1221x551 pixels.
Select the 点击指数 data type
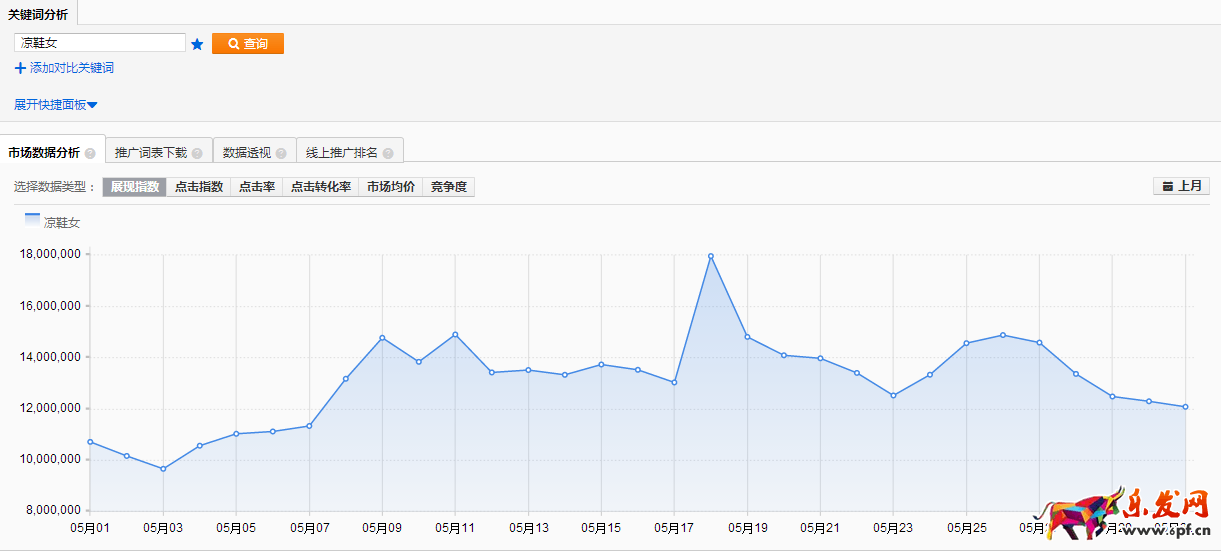pos(199,187)
